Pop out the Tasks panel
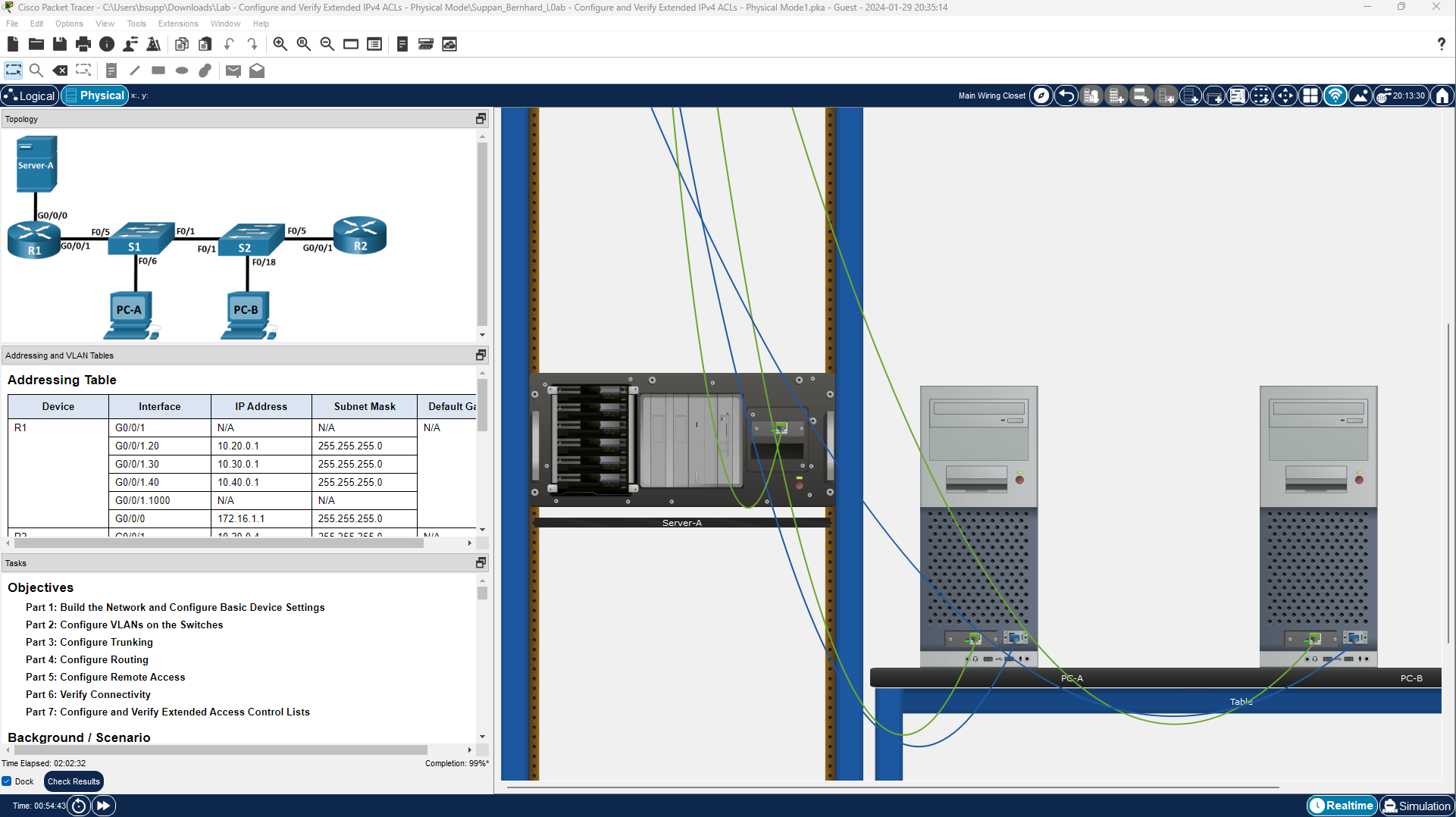 481,563
